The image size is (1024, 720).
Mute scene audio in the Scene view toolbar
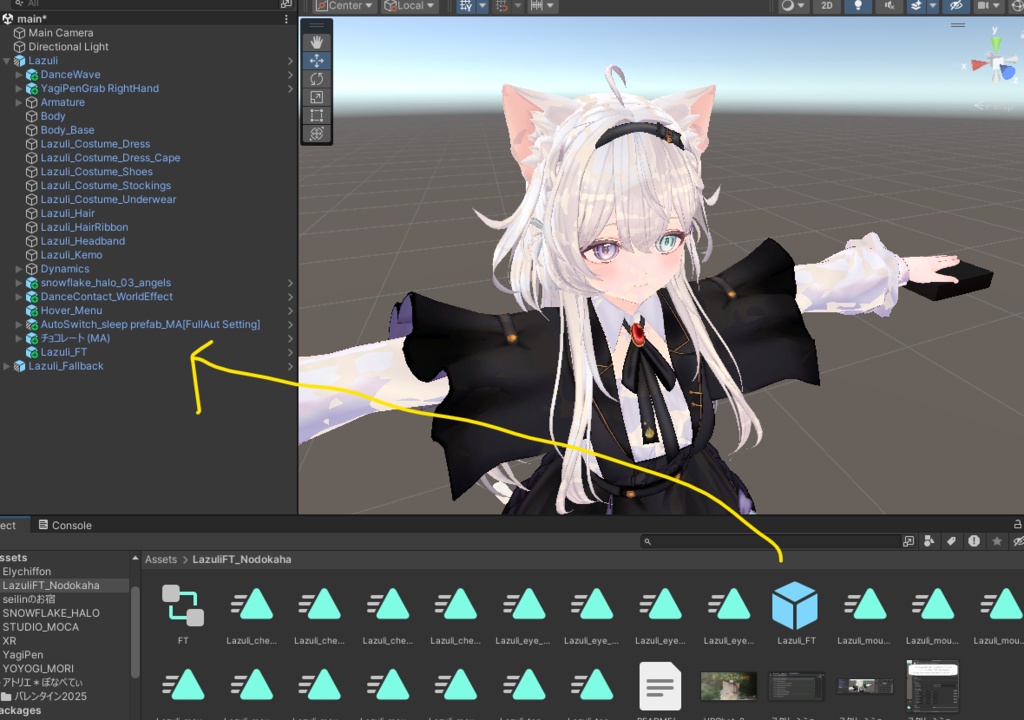pos(890,7)
